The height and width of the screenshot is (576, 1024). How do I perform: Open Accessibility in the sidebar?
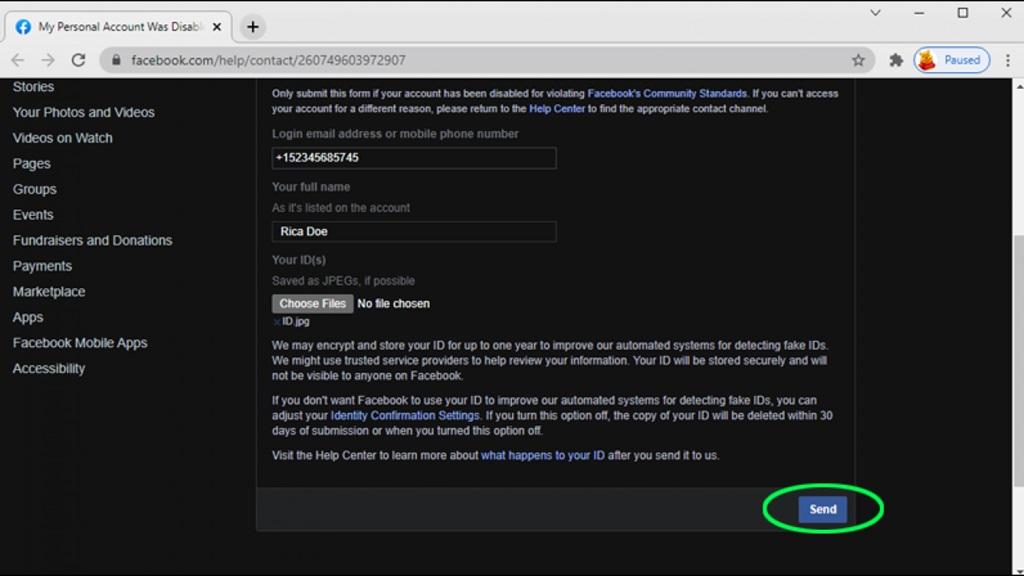[x=49, y=368]
